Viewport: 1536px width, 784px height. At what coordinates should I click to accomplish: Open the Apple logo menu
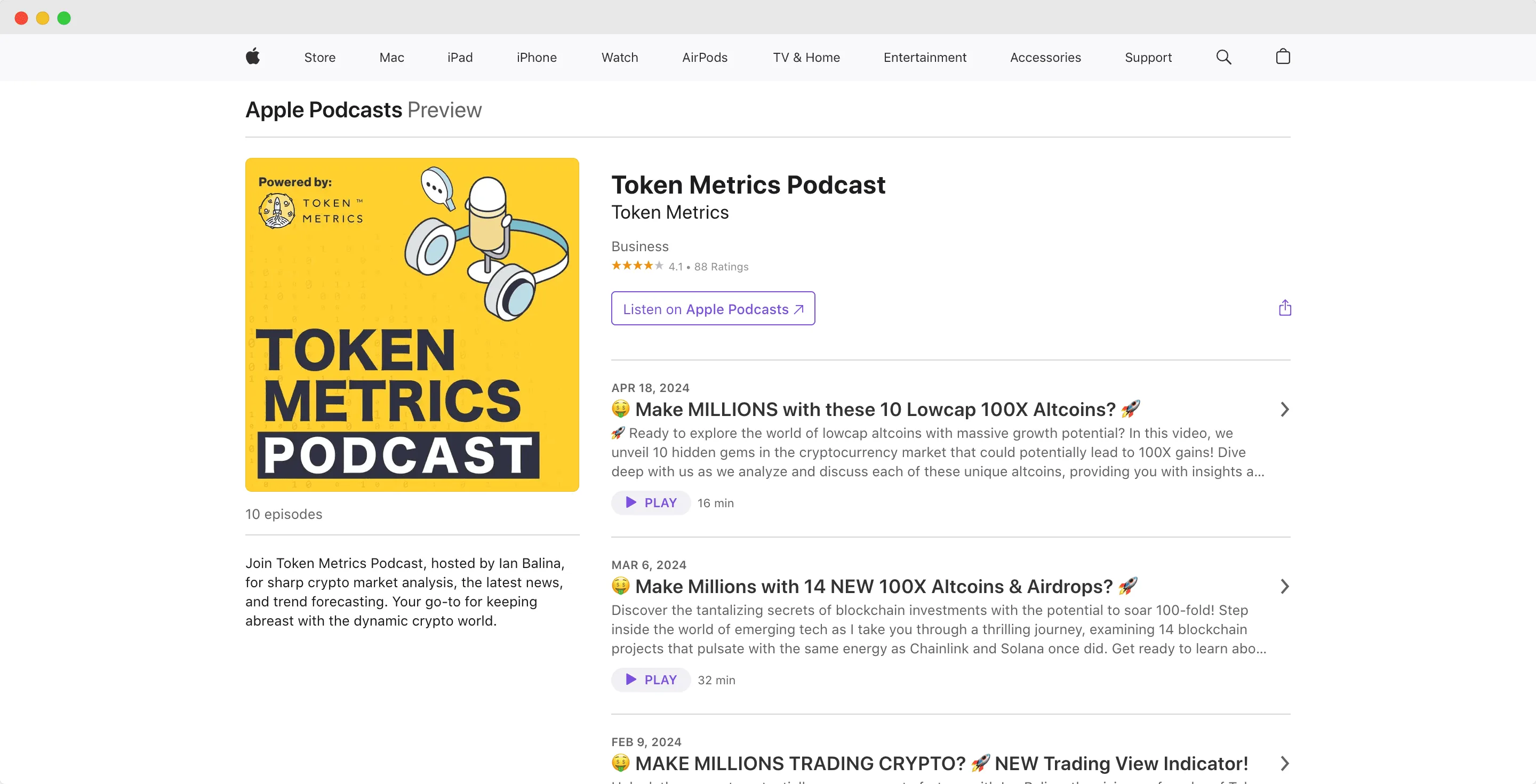252,57
